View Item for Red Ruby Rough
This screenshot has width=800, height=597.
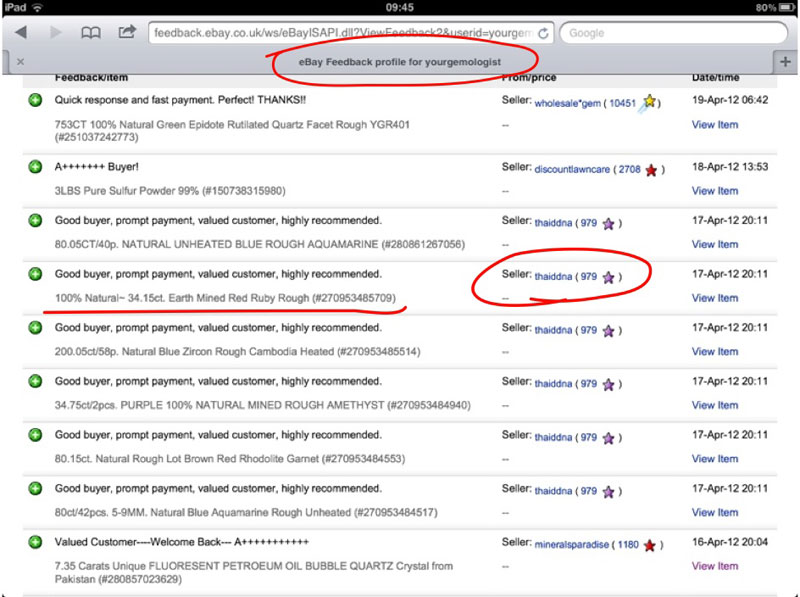coord(715,298)
